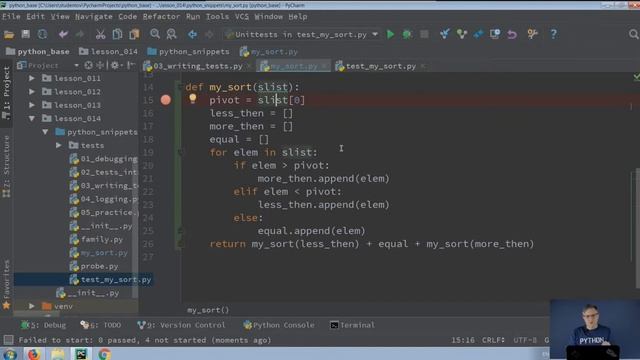Click the CRLF line separator indicator
The image size is (640, 360).
click(x=493, y=340)
